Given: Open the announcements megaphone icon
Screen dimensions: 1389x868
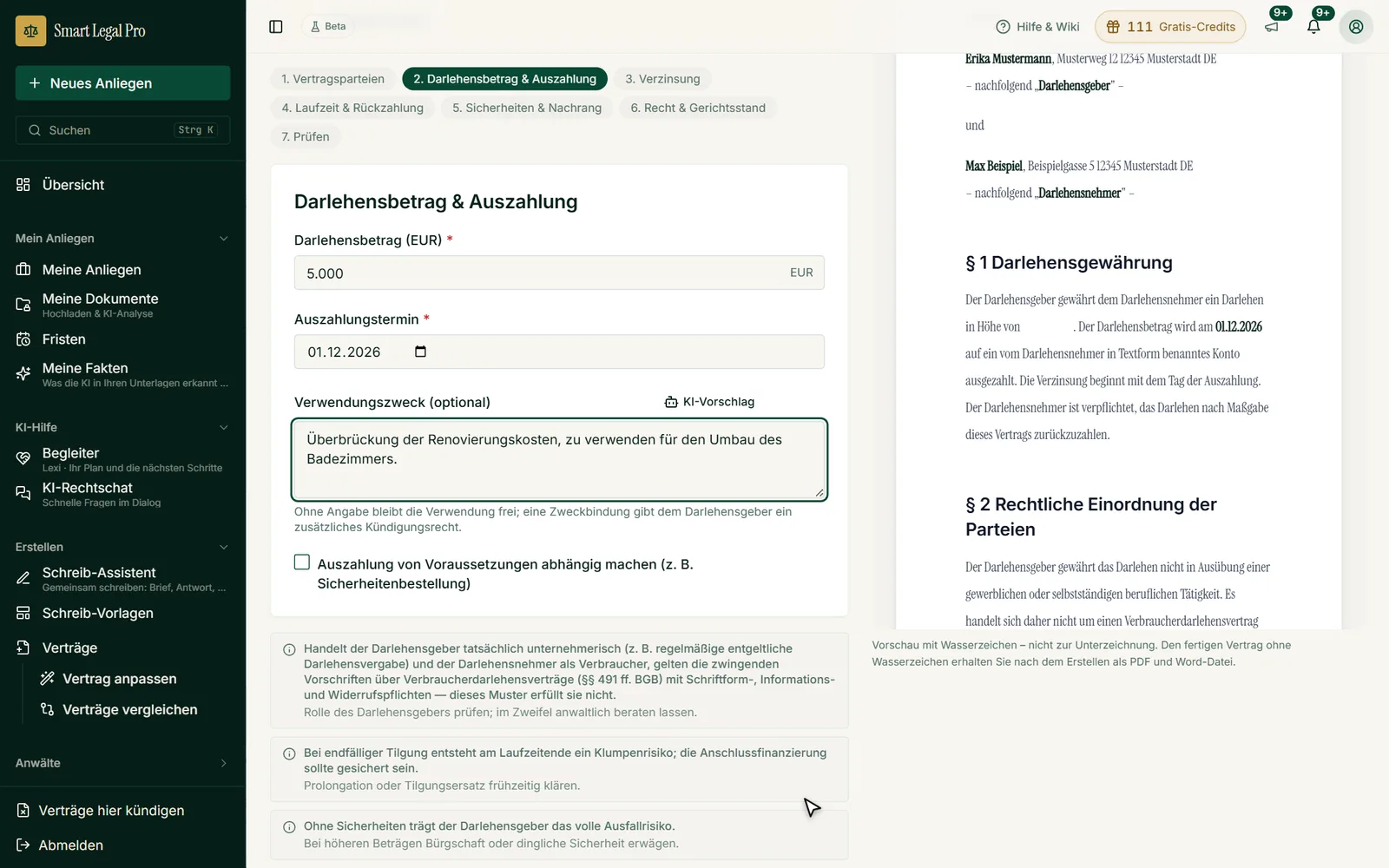Looking at the screenshot, I should (x=1272, y=27).
